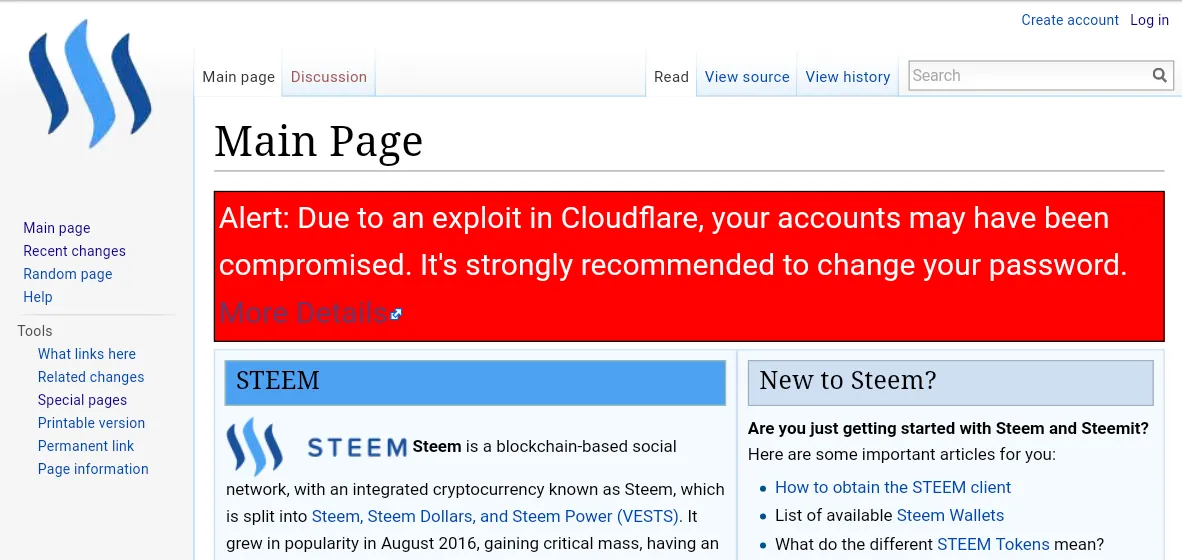Click the Create account link

pos(1070,20)
